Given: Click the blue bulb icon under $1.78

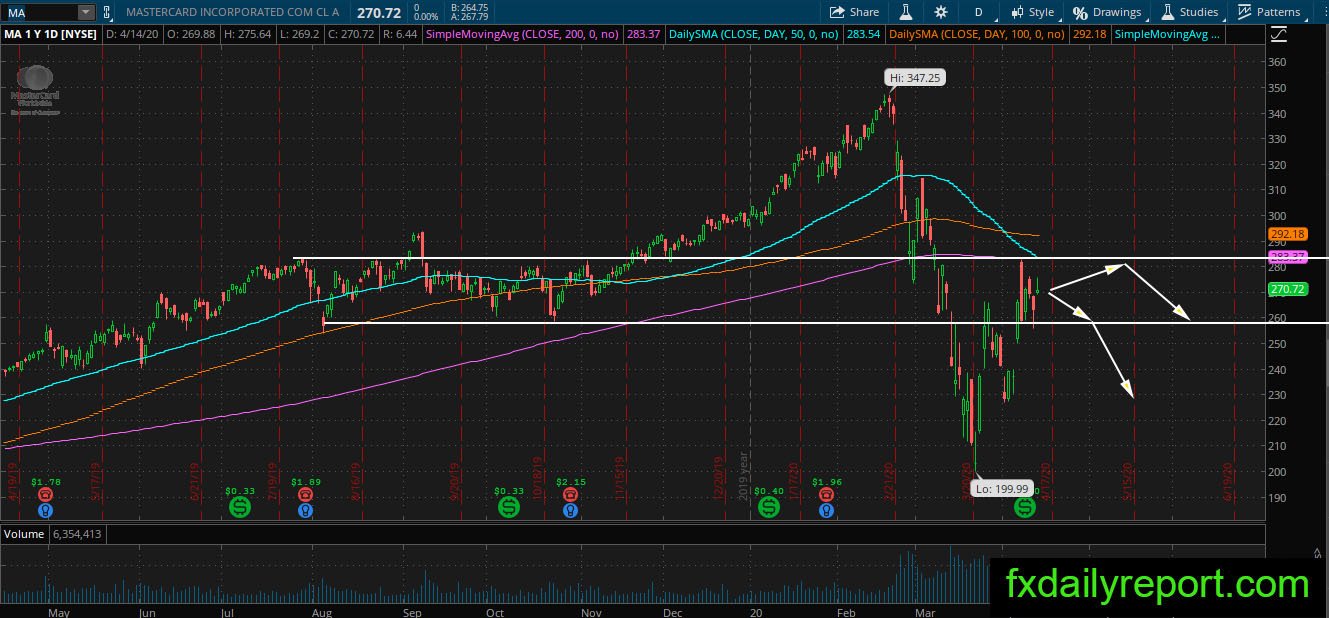Looking at the screenshot, I should (46, 509).
